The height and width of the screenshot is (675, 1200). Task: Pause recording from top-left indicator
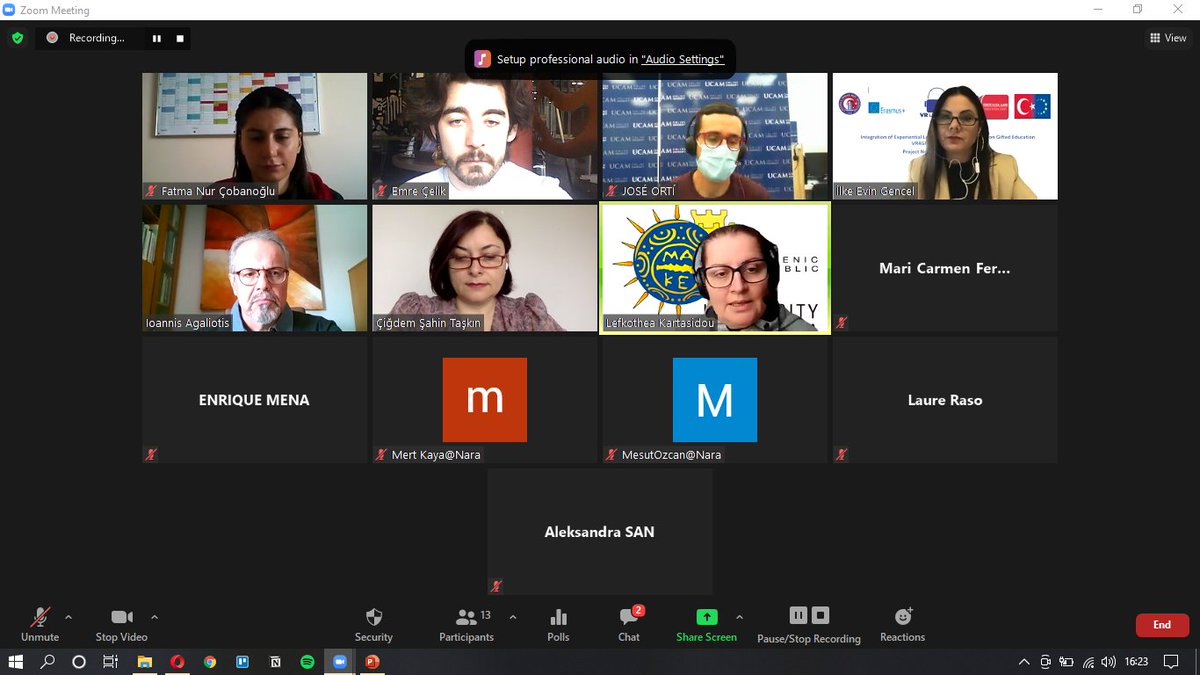(156, 38)
